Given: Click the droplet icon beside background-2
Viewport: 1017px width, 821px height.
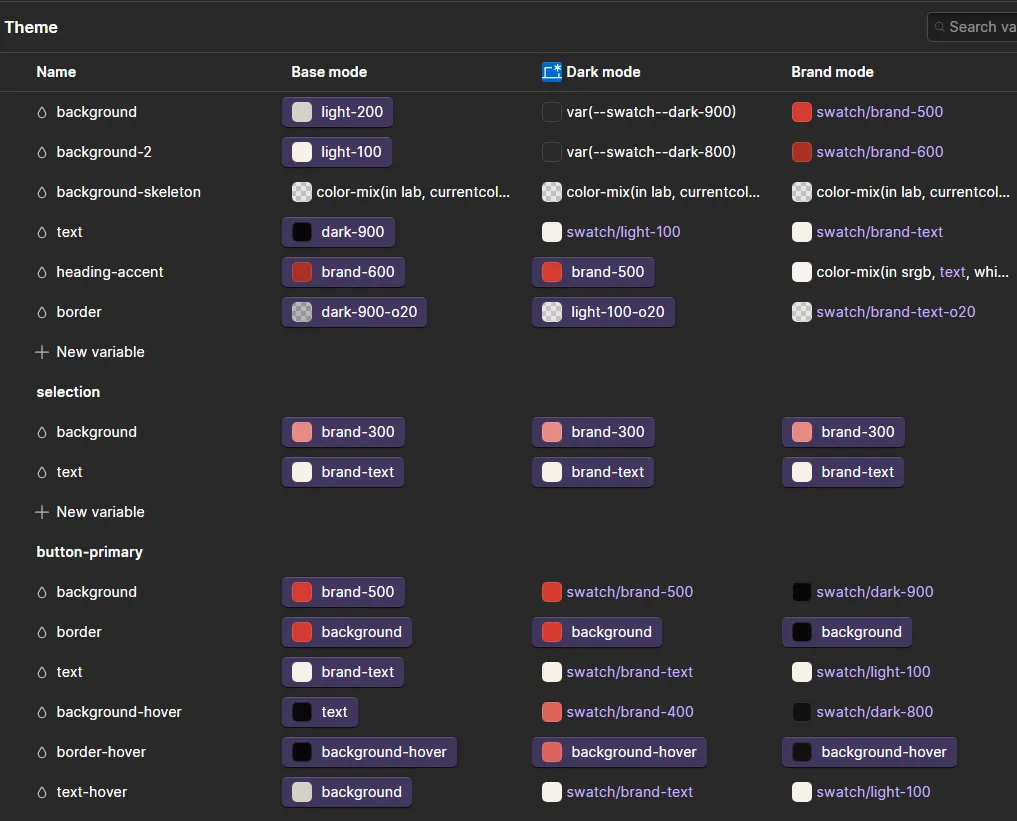Looking at the screenshot, I should pos(42,152).
